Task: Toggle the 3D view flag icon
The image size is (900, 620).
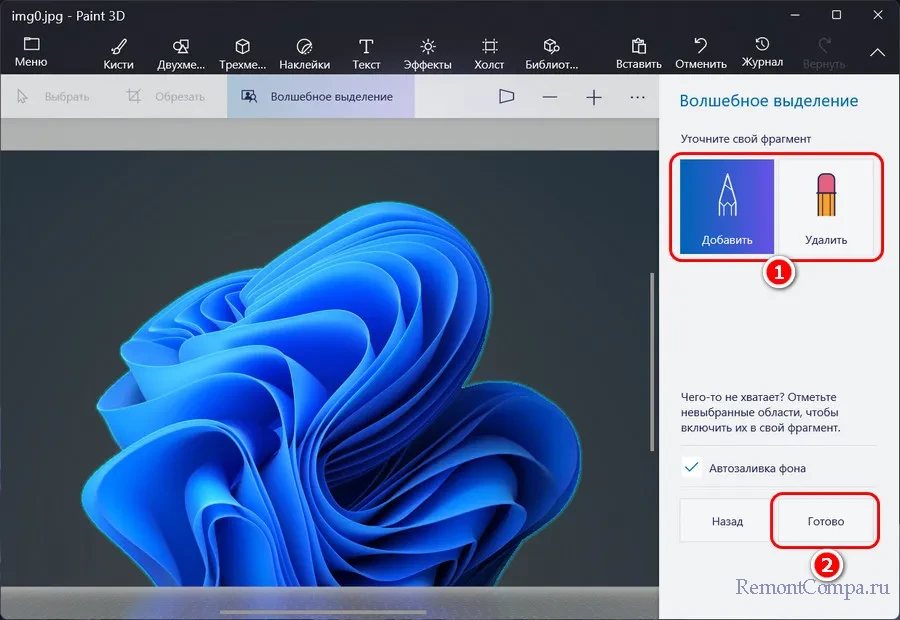Action: (x=506, y=96)
